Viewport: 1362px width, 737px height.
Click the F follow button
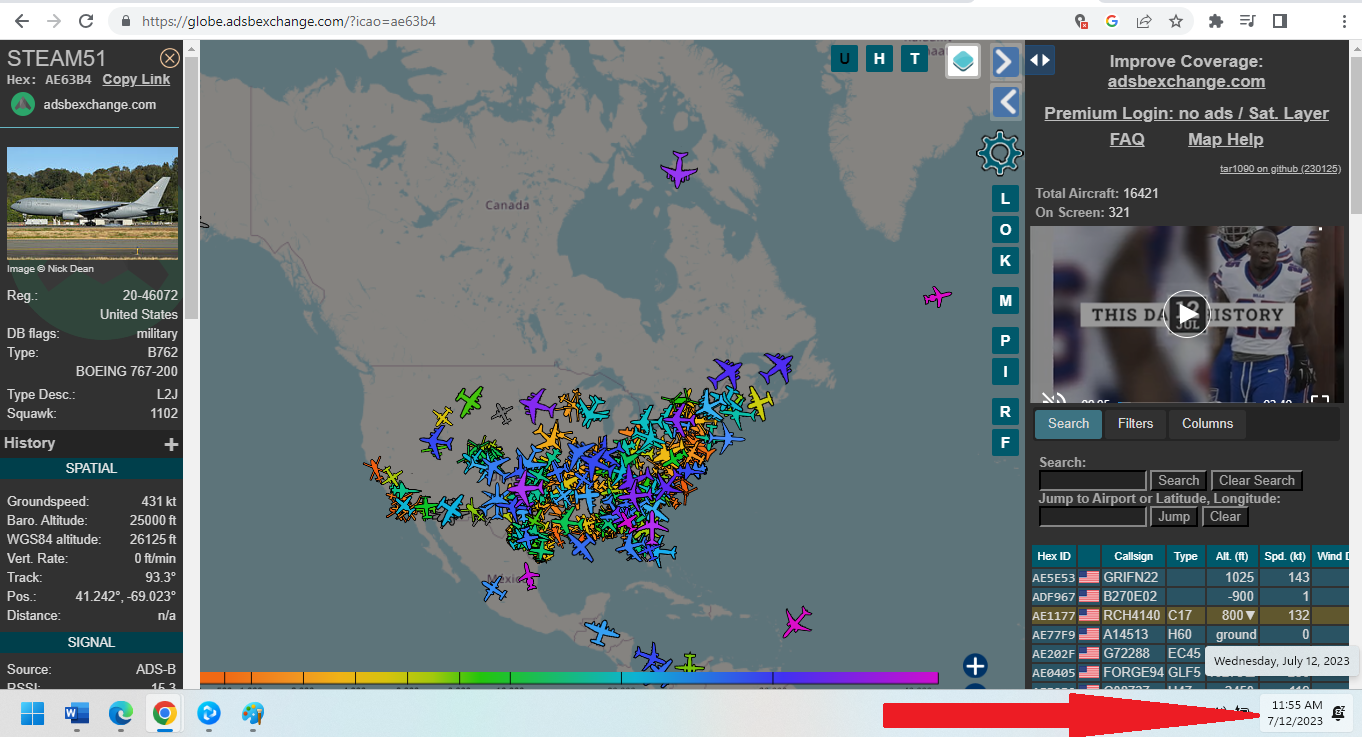(x=1005, y=442)
